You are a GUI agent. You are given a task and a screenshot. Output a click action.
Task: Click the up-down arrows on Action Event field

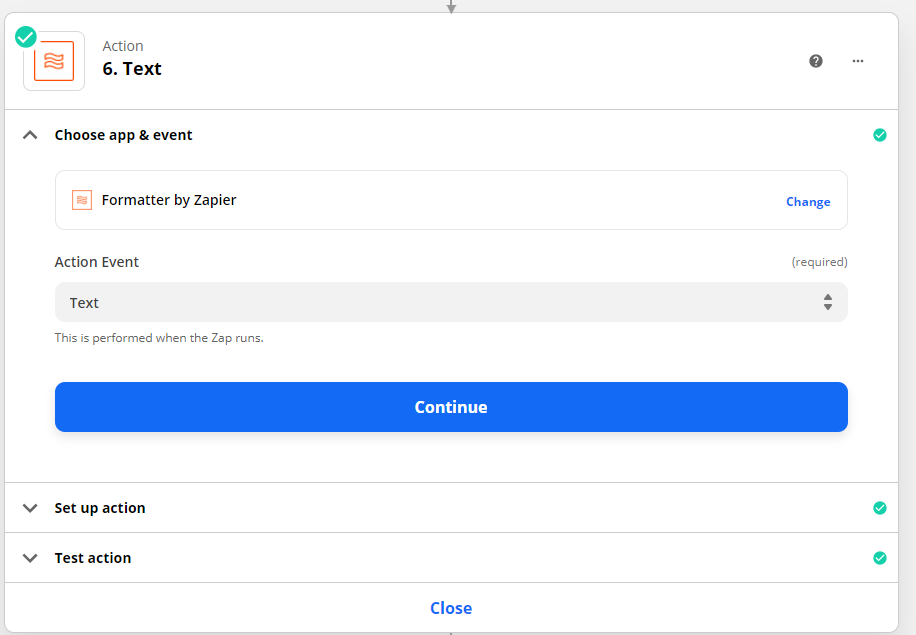828,302
